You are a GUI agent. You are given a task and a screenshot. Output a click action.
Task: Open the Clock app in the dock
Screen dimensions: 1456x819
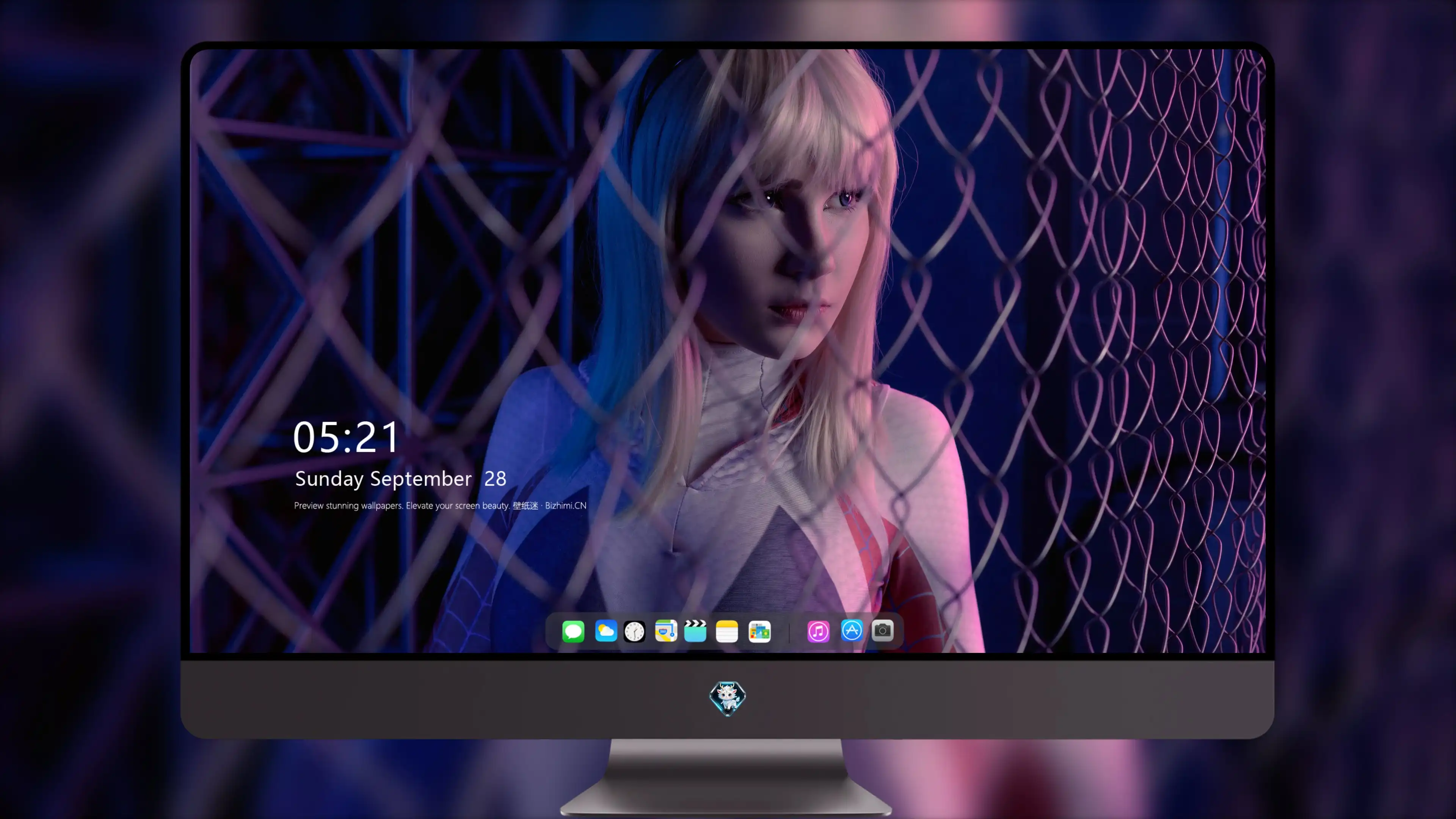(x=634, y=631)
